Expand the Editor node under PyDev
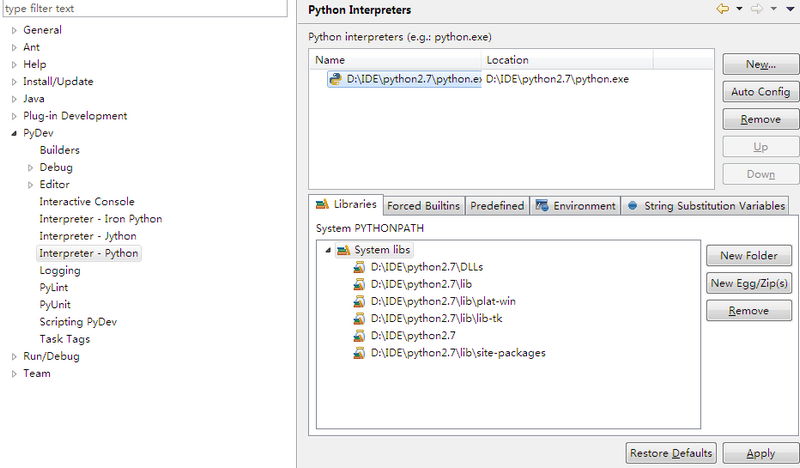The width and height of the screenshot is (800, 468). coord(30,185)
